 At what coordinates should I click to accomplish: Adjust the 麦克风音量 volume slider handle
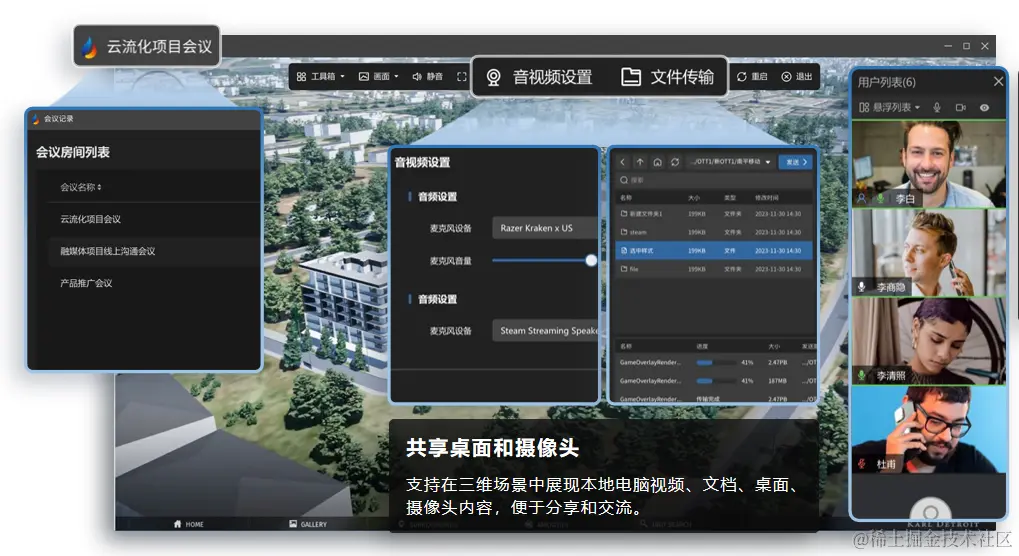click(x=591, y=260)
